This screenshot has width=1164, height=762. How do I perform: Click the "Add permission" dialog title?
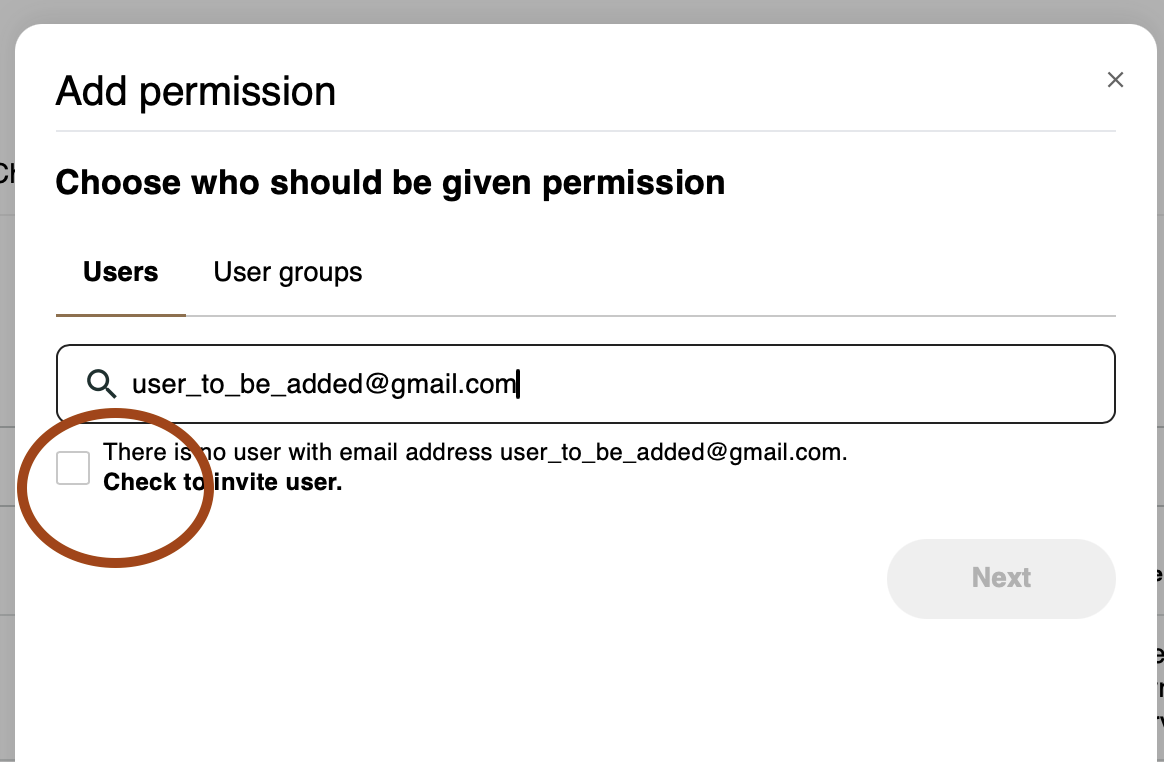[196, 91]
